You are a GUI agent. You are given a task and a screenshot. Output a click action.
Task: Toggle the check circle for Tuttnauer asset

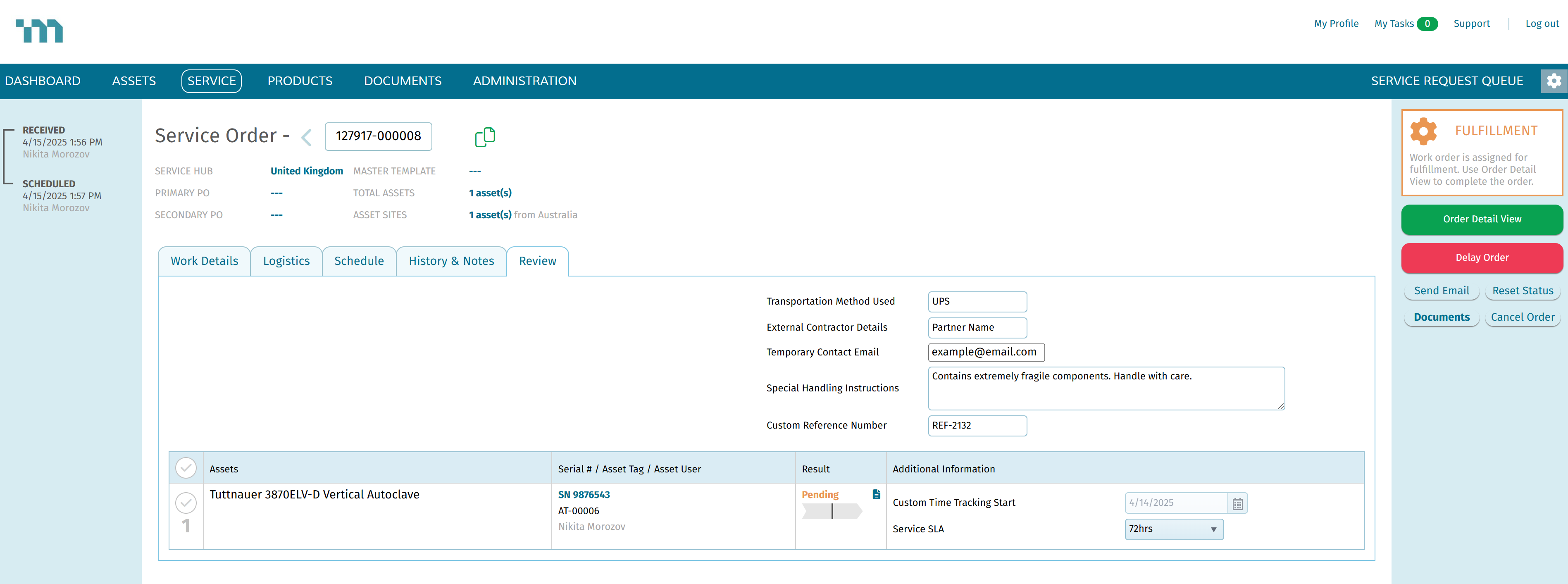[186, 503]
